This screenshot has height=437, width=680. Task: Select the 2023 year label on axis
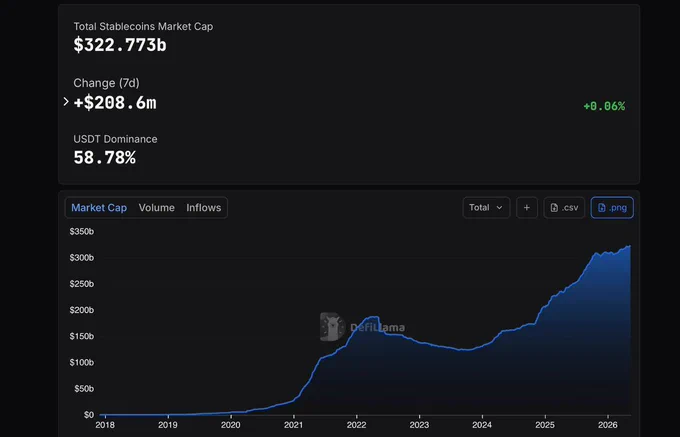[x=419, y=425]
